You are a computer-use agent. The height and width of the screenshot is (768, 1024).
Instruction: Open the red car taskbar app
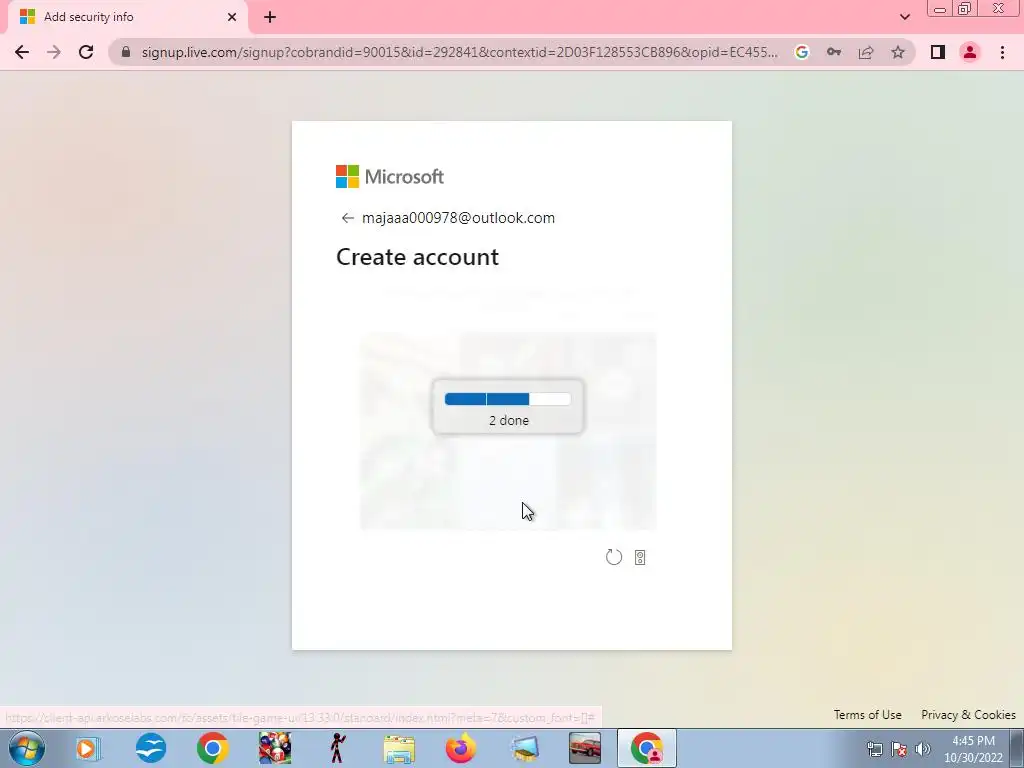click(x=584, y=748)
